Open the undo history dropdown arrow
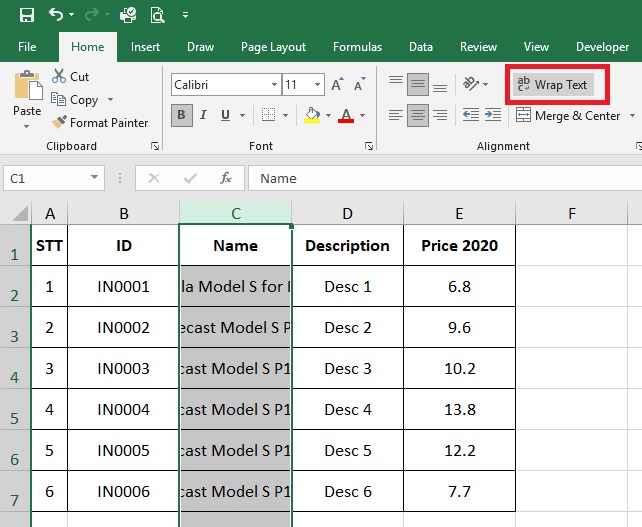This screenshot has height=527, width=642. [x=72, y=15]
